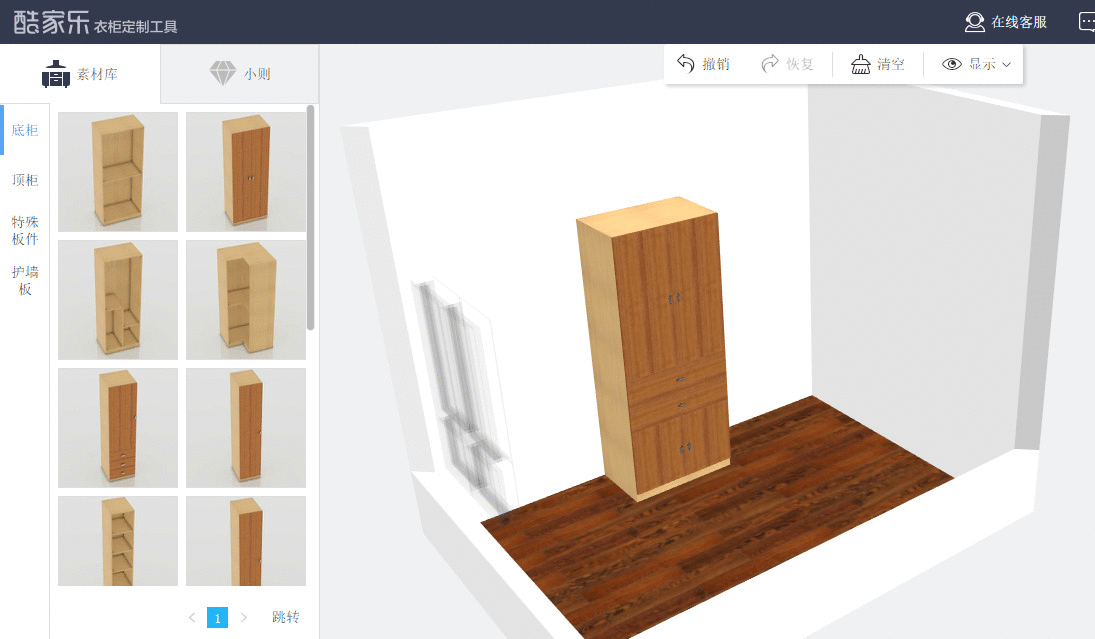Click the 衣柜定制工具 title text
The image size is (1095, 639).
pyautogui.click(x=135, y=27)
